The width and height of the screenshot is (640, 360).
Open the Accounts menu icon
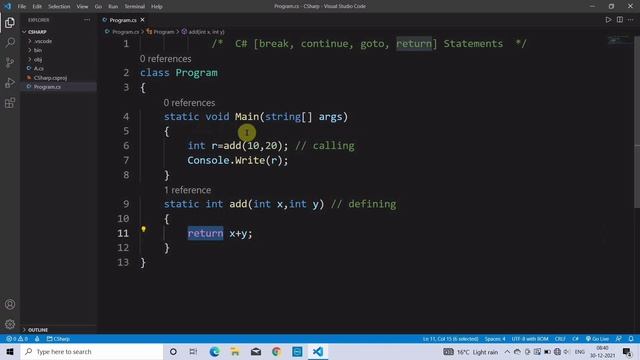point(10,304)
